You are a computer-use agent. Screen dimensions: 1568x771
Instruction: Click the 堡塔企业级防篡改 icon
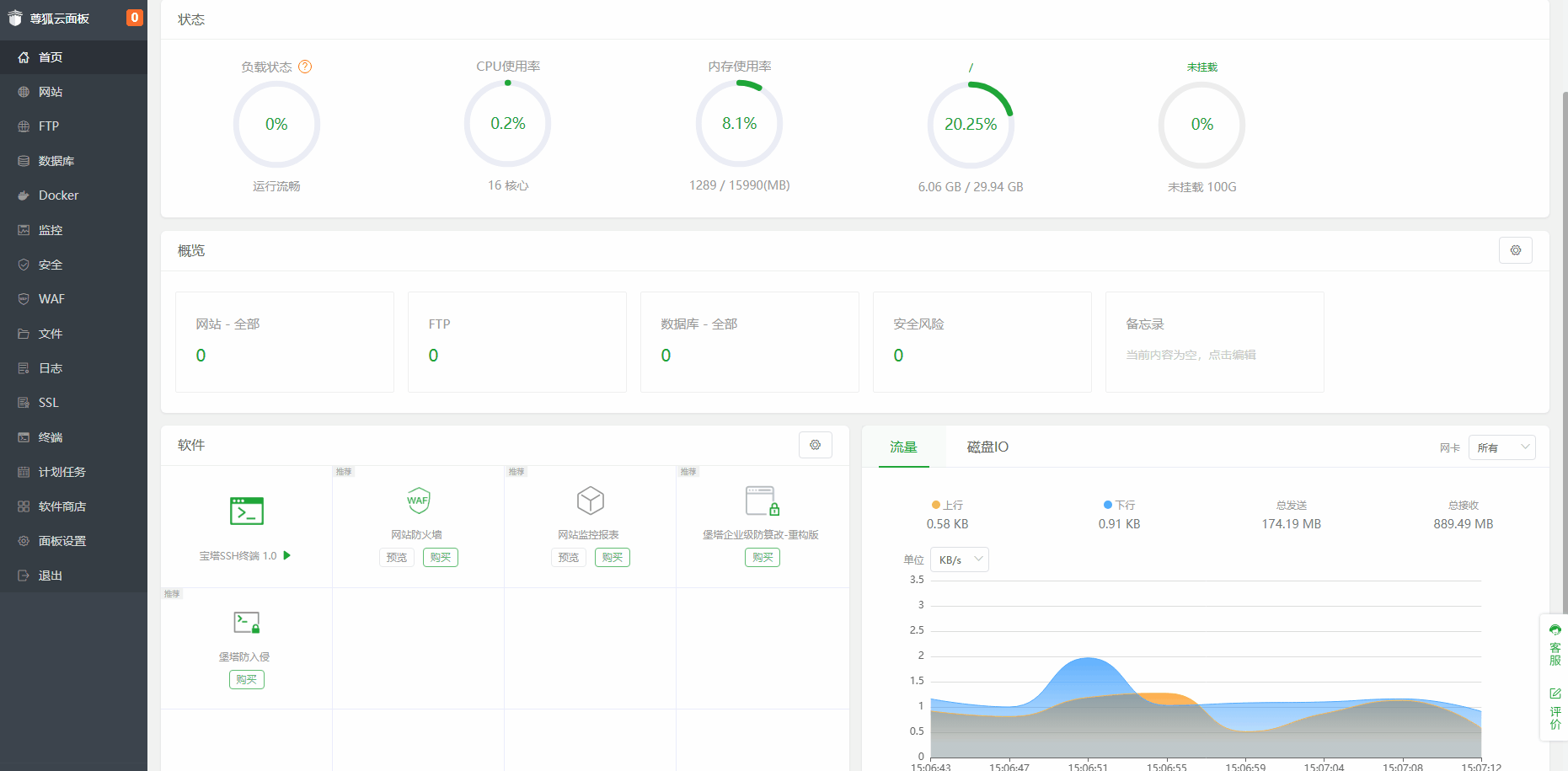pyautogui.click(x=763, y=501)
